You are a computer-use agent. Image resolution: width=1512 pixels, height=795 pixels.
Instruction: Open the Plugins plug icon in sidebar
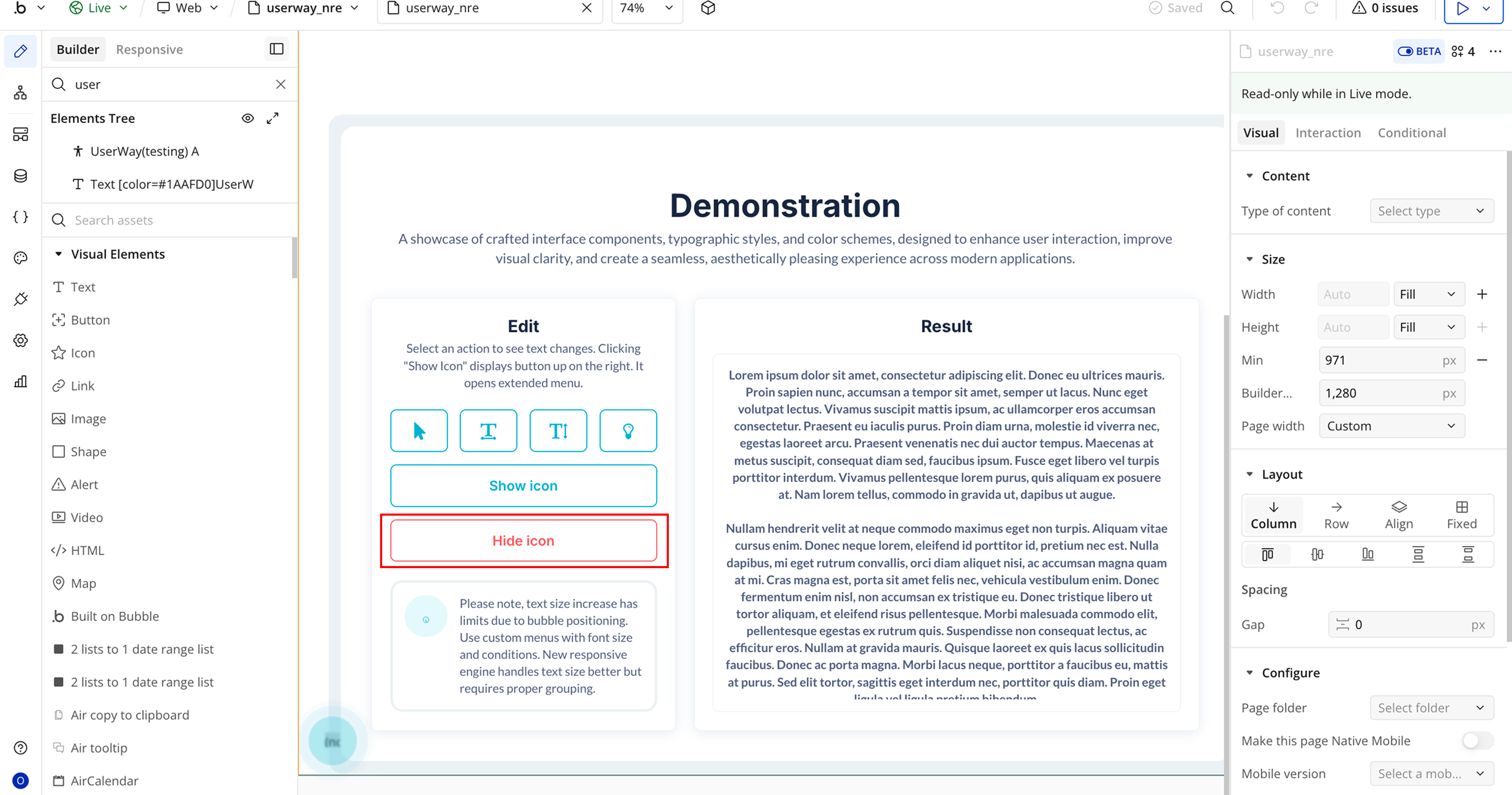(20, 299)
